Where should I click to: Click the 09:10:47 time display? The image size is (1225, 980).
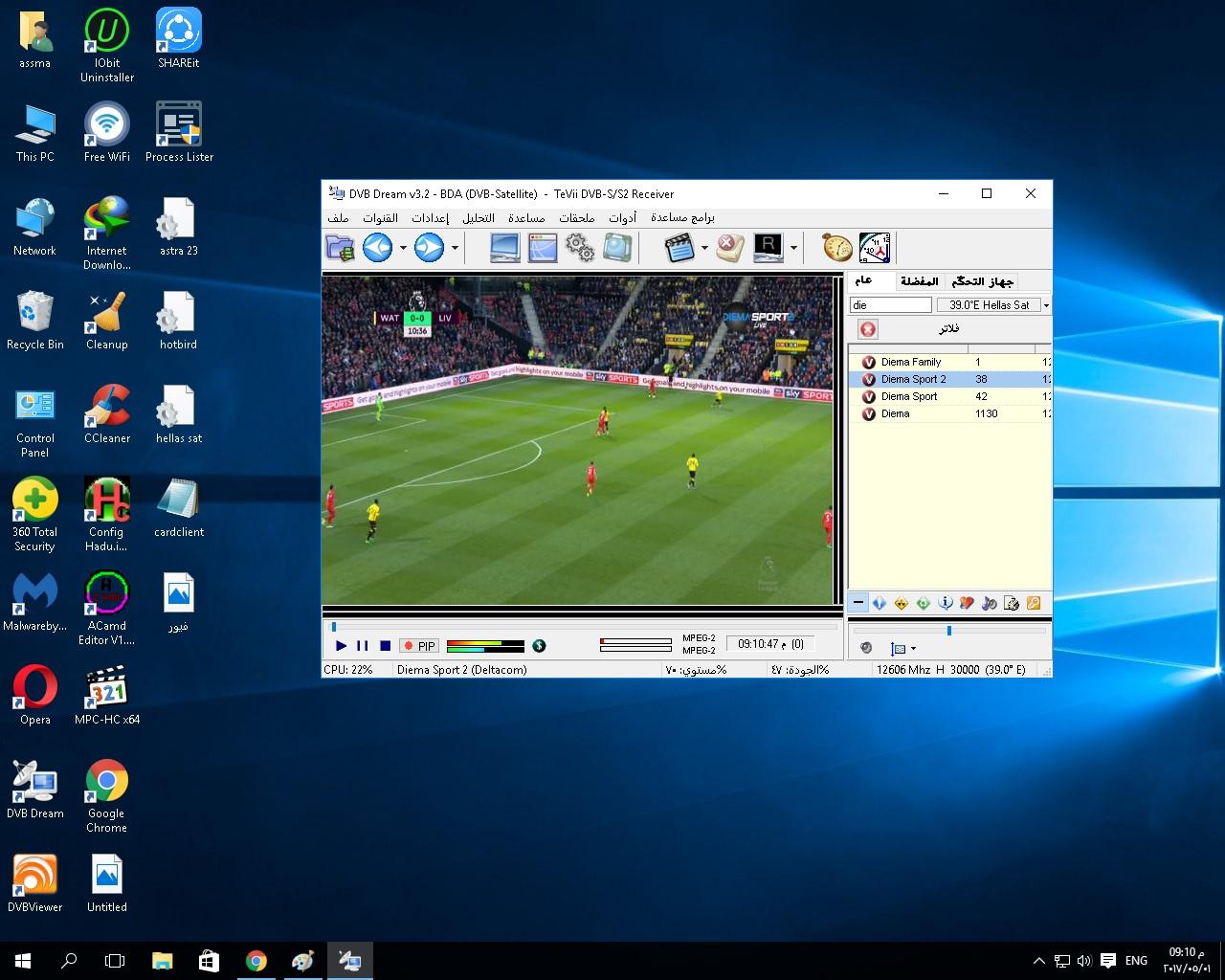point(770,644)
